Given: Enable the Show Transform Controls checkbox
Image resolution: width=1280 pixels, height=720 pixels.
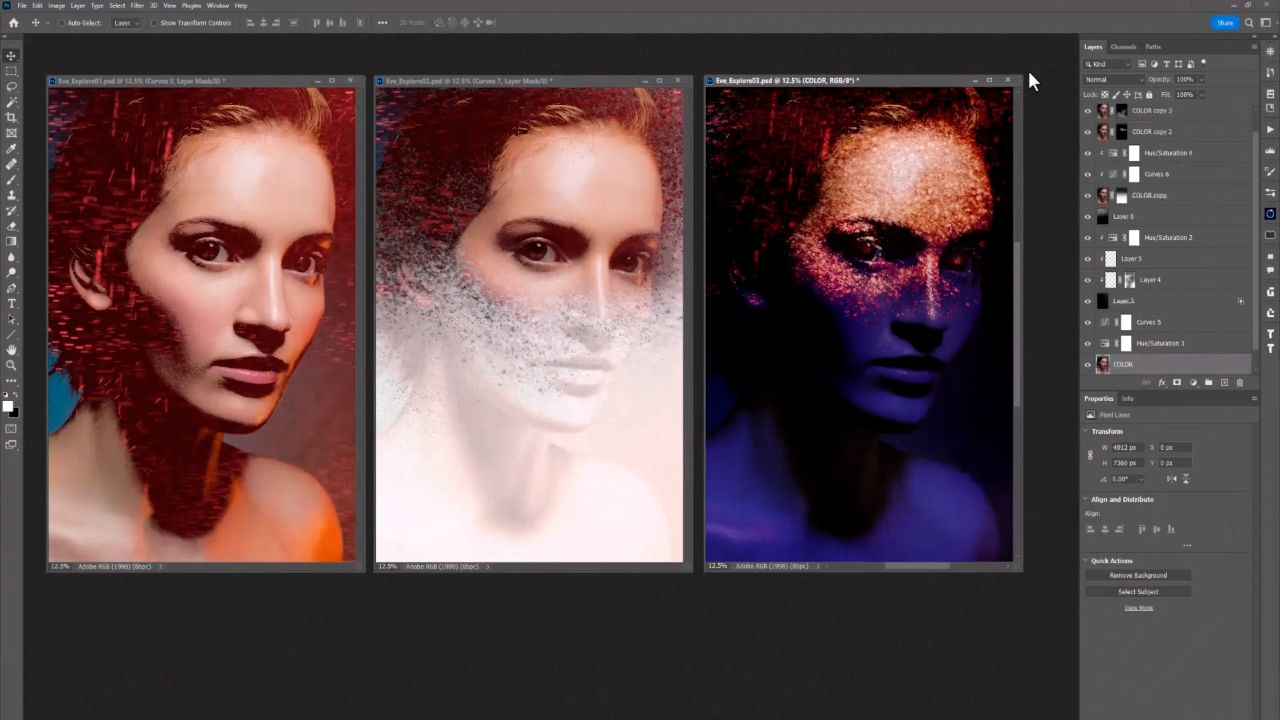Looking at the screenshot, I should pos(155,22).
